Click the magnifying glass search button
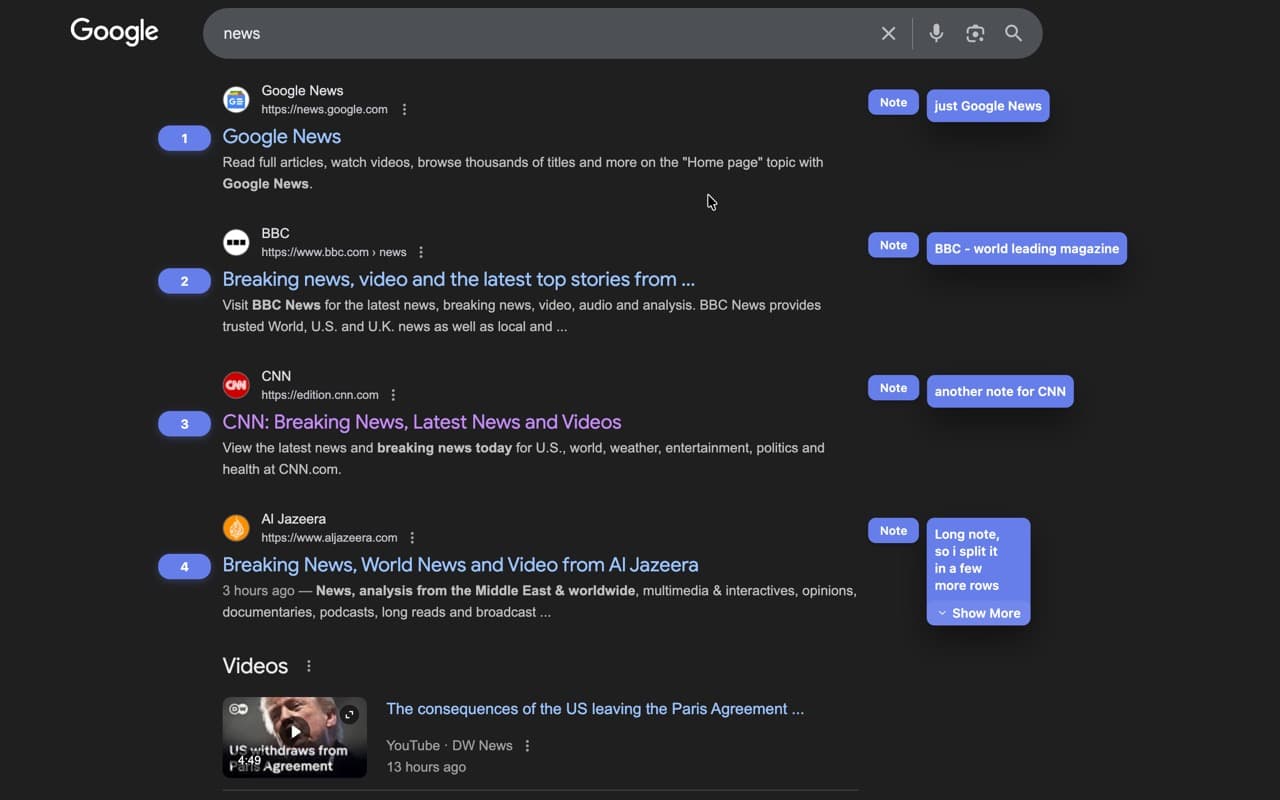Viewport: 1280px width, 800px height. tap(1013, 33)
